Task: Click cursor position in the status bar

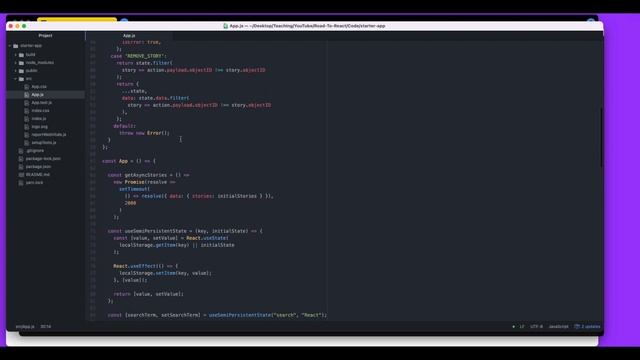Action: pyautogui.click(x=46, y=327)
